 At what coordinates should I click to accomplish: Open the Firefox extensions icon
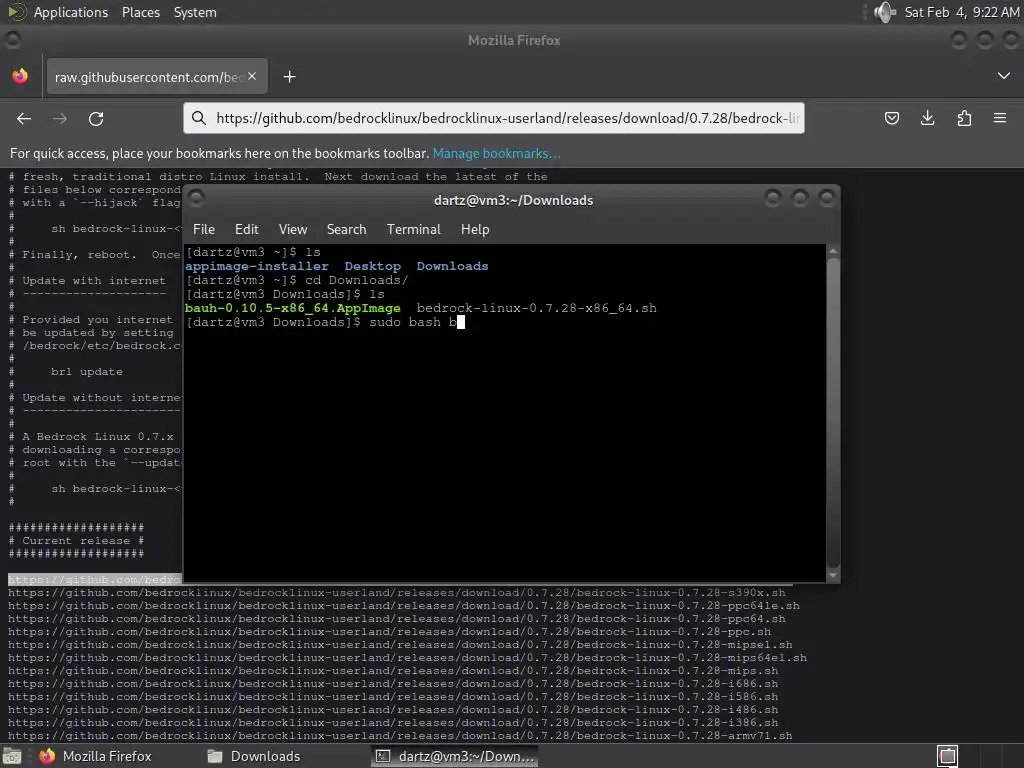[x=964, y=118]
